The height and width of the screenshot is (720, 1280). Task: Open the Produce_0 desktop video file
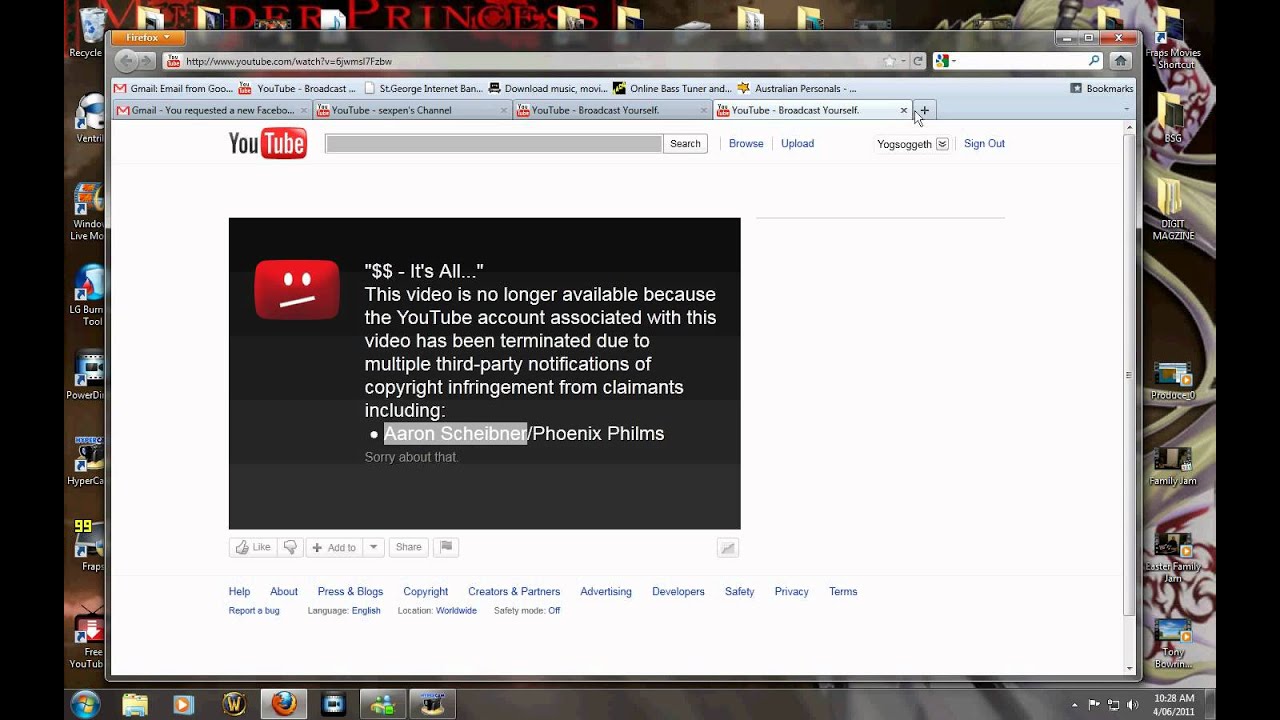[1172, 380]
